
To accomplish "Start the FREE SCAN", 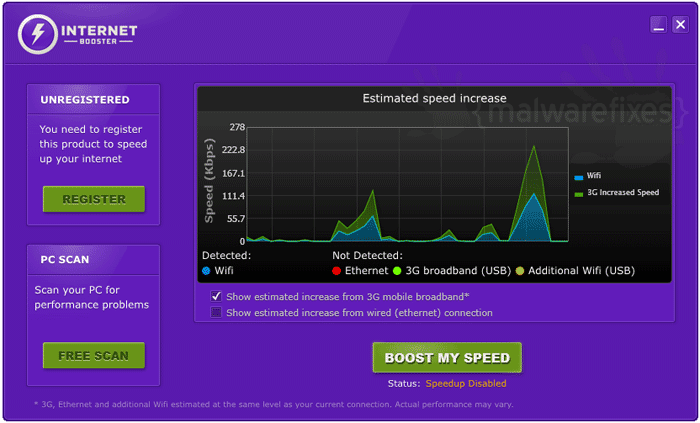I will pos(94,356).
